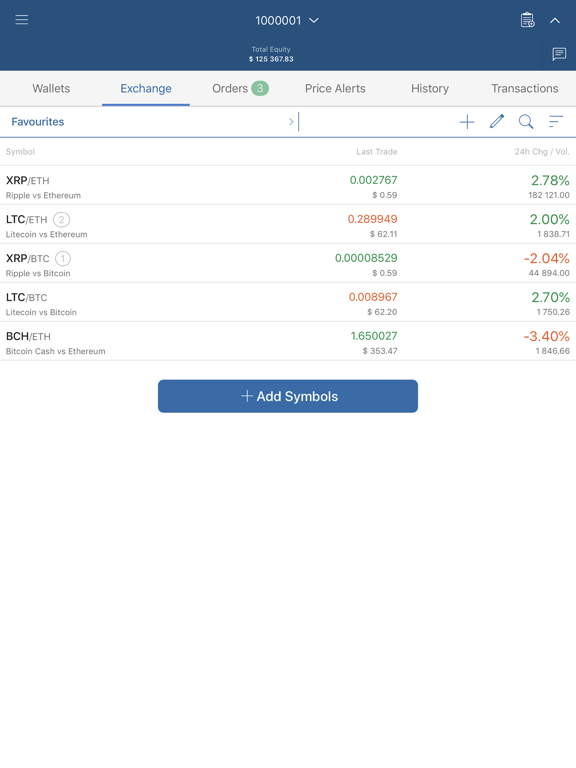The image size is (576, 768).
Task: Open the Favourites list selector
Action: [x=149, y=122]
